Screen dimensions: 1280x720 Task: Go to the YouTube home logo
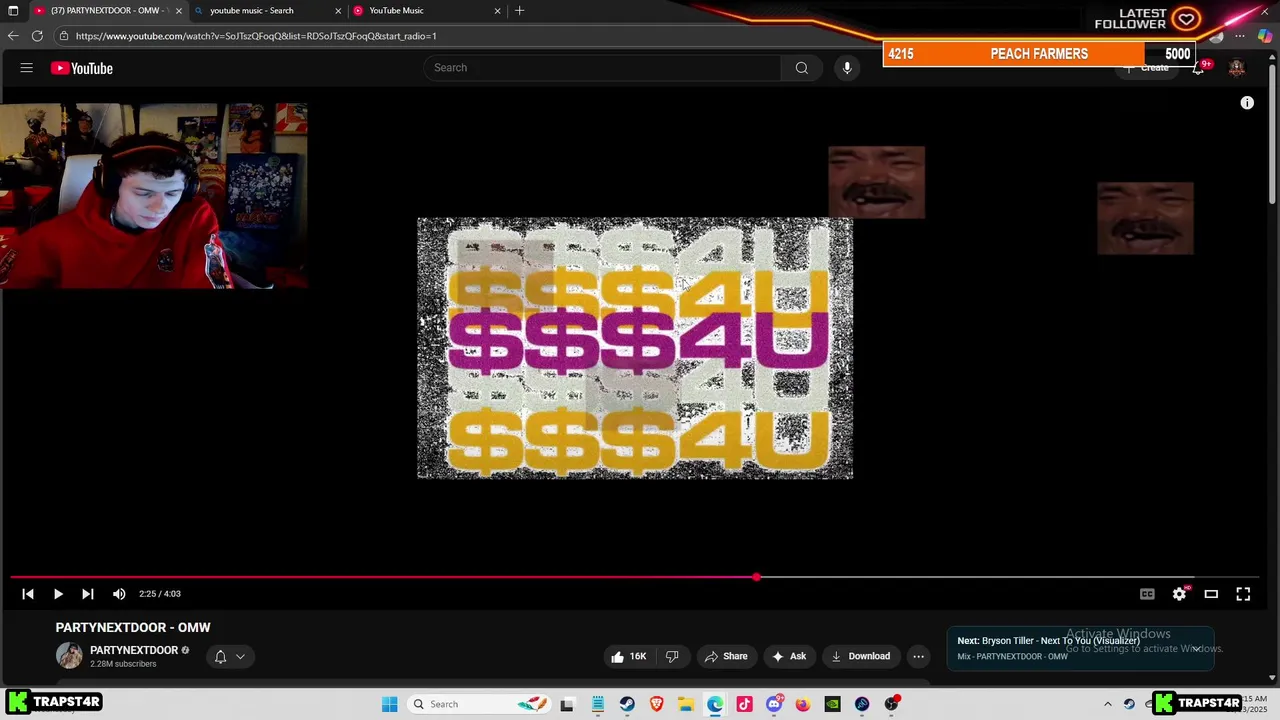click(82, 68)
